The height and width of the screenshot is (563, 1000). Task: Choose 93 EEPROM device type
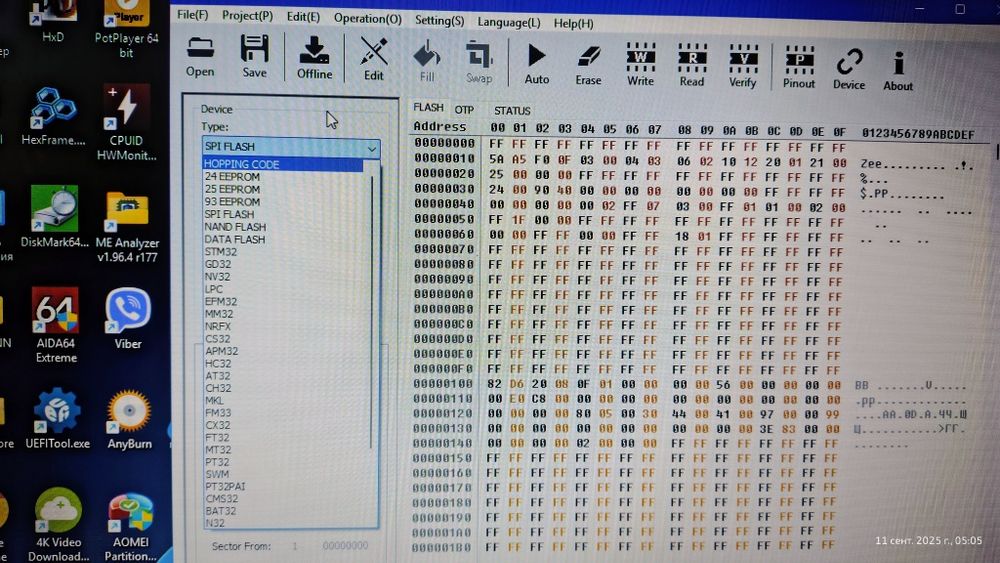[232, 201]
